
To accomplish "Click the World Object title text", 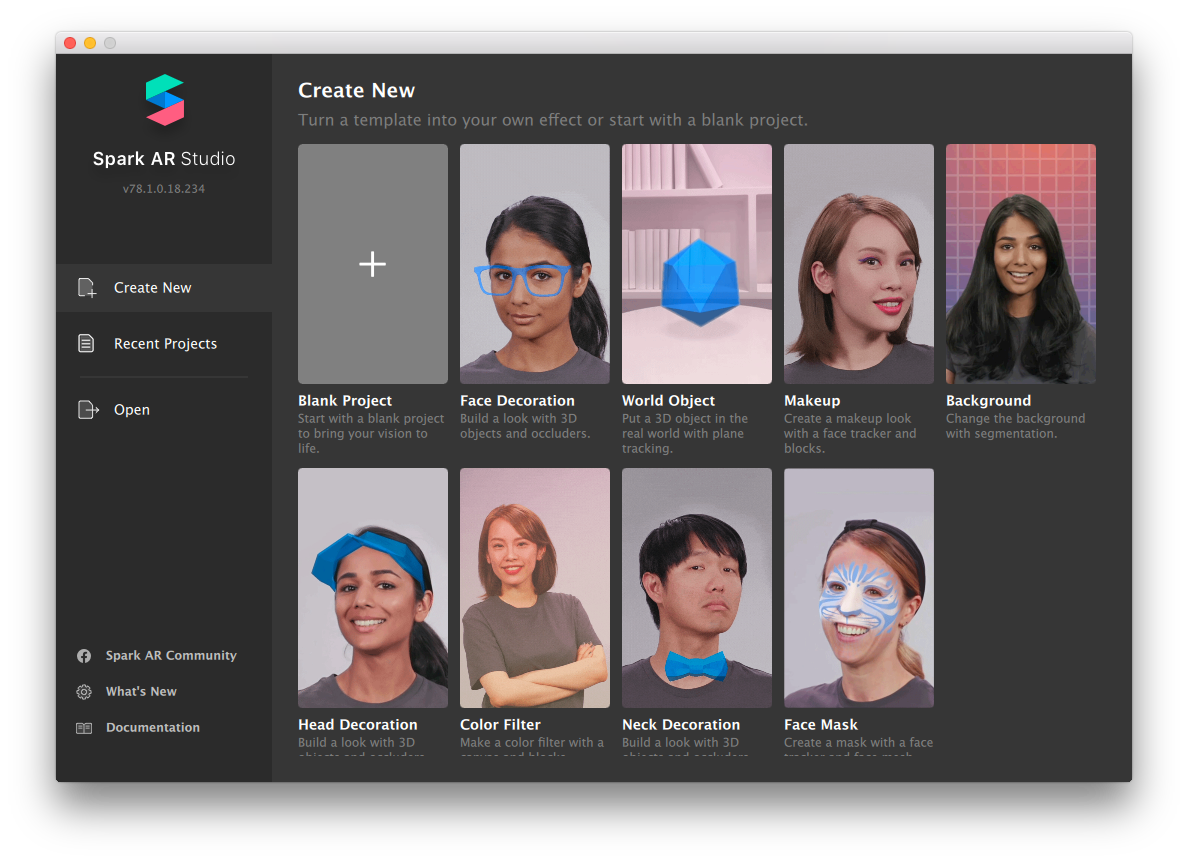I will coord(668,401).
